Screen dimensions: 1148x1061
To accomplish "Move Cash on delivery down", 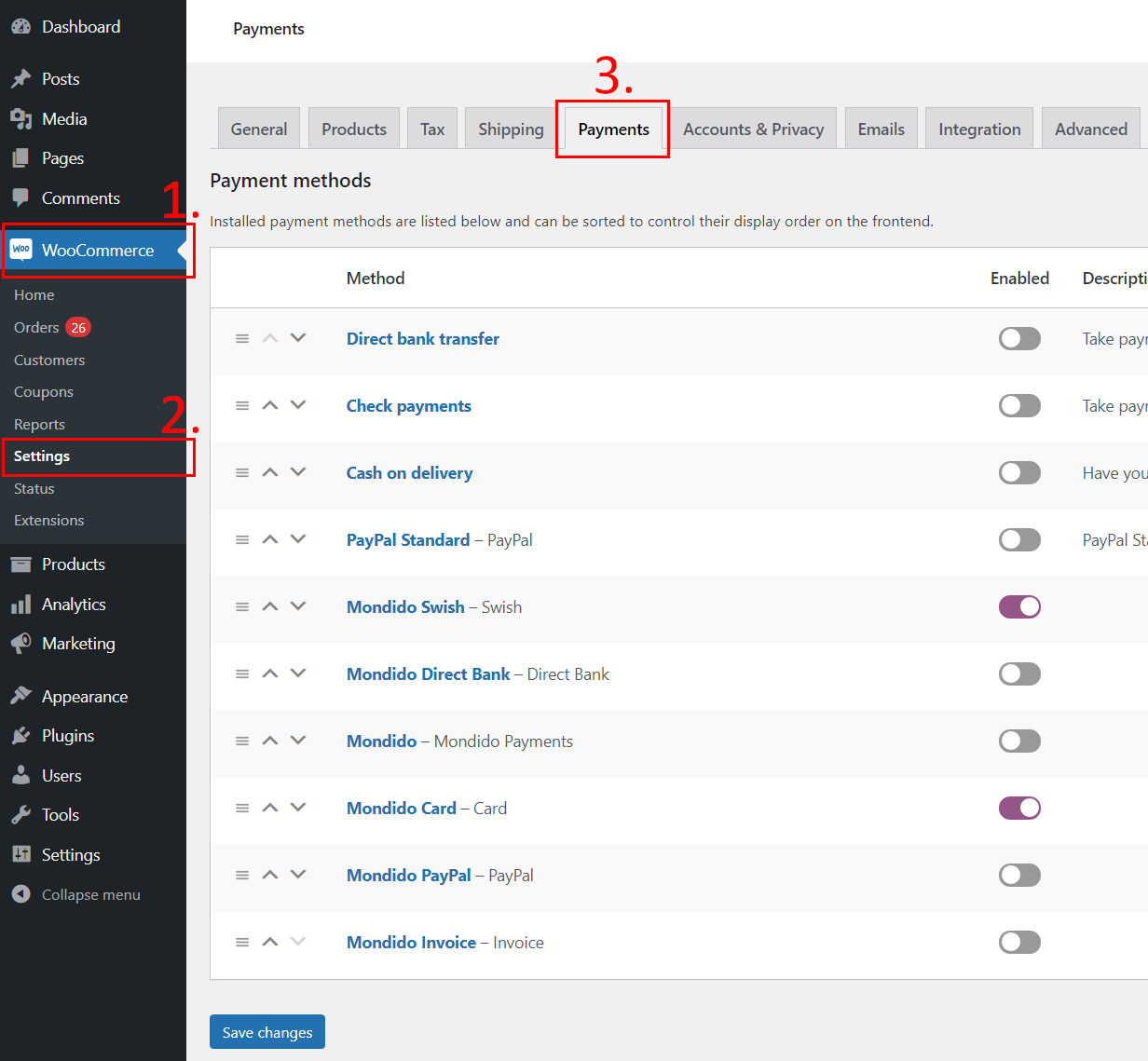I will (298, 471).
